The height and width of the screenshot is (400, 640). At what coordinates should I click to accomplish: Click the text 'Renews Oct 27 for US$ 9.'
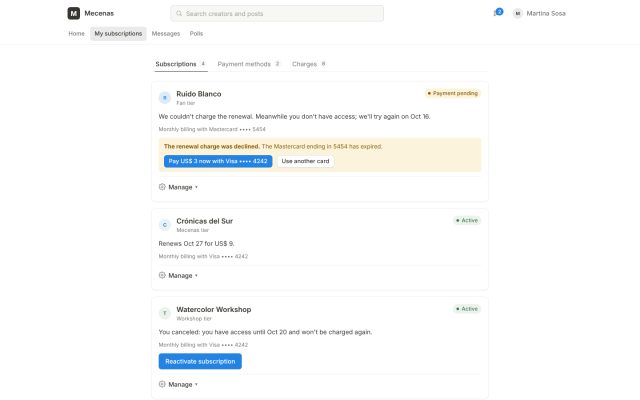tap(196, 244)
